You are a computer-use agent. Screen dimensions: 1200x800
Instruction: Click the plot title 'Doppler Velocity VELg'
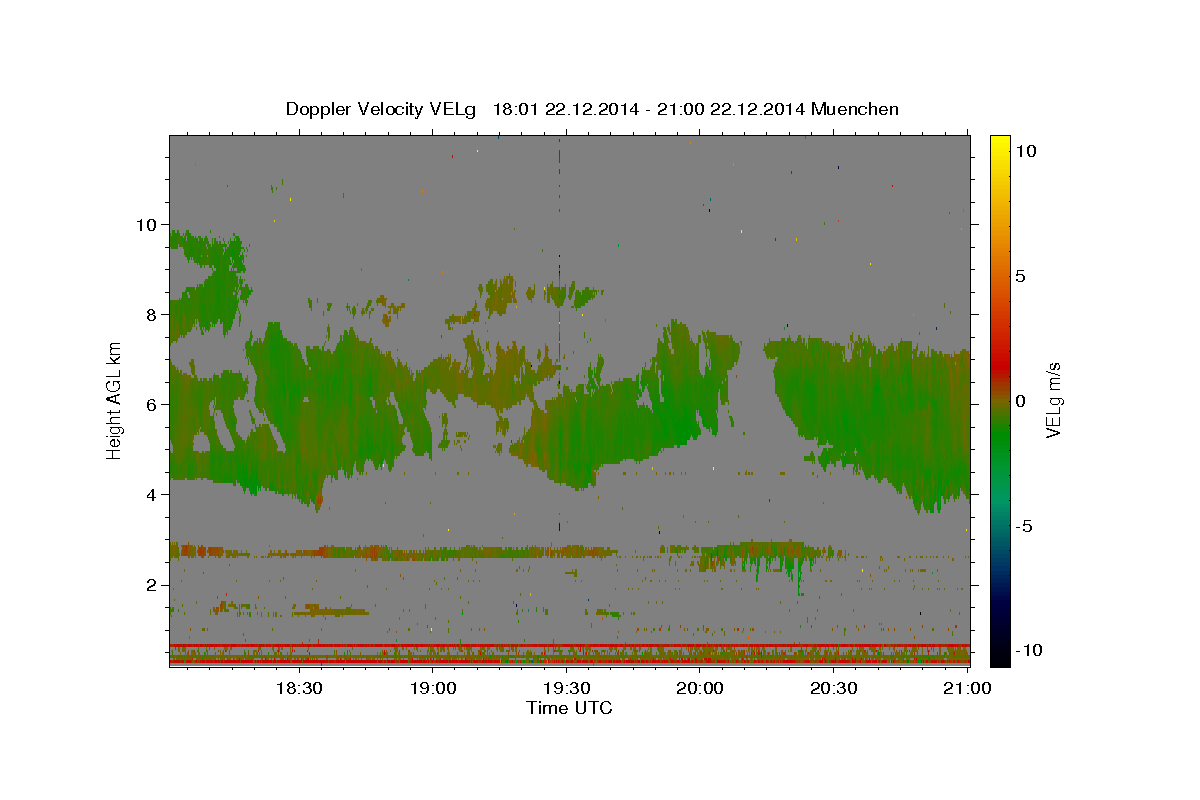[381, 109]
